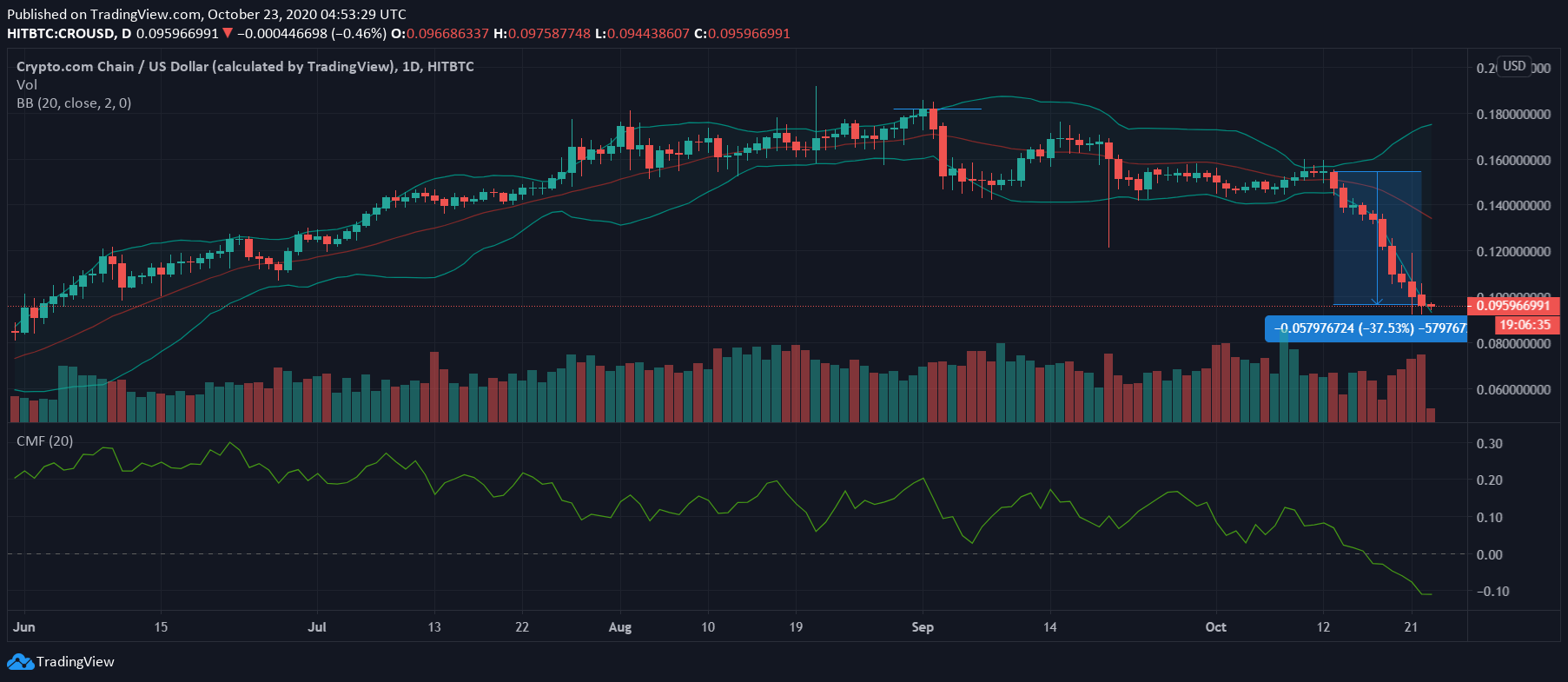Viewport: 1568px width, 682px height.
Task: Click the 19:06:35 countdown label
Action: (x=1527, y=325)
